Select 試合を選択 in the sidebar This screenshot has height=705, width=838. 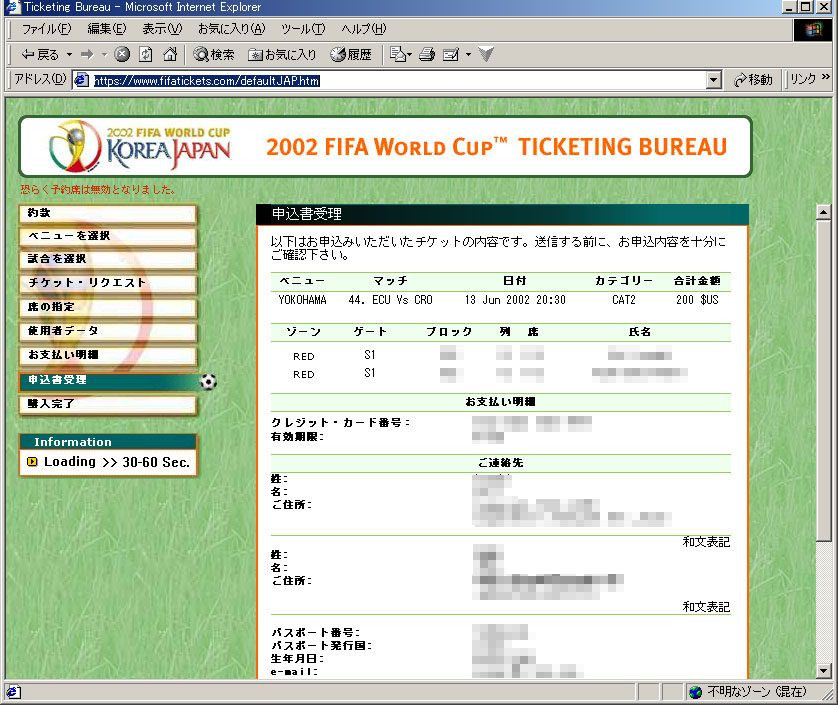click(x=108, y=259)
